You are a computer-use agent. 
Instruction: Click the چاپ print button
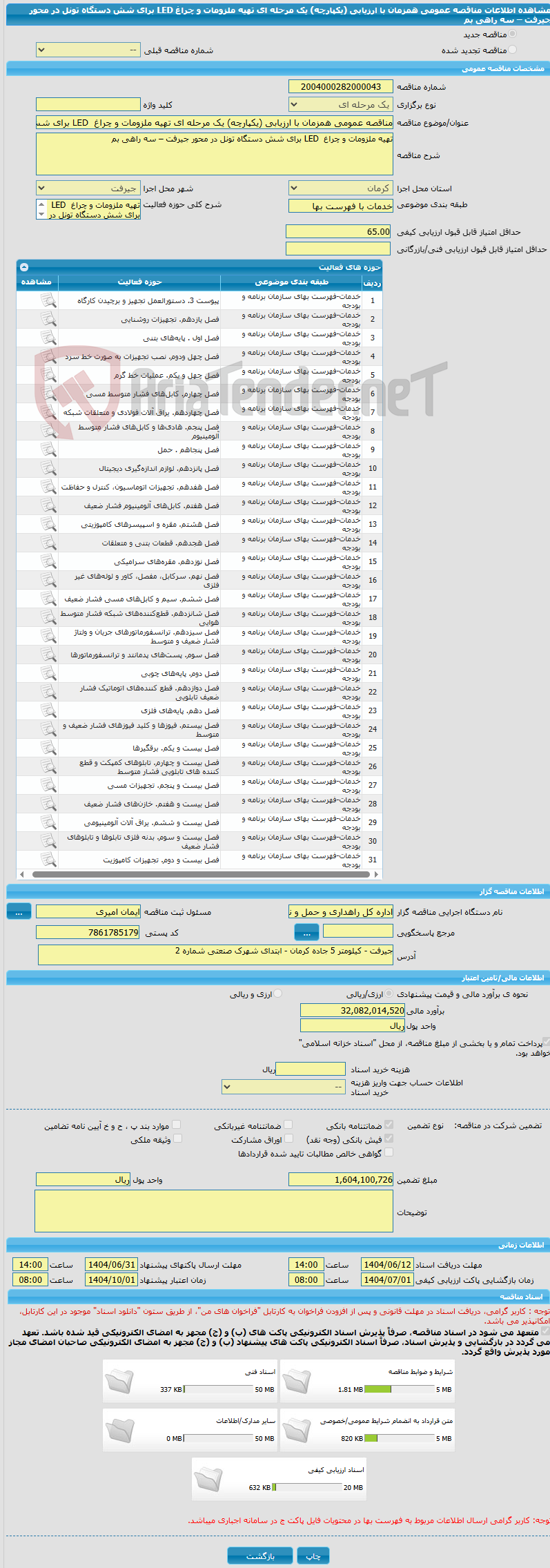tap(313, 1556)
